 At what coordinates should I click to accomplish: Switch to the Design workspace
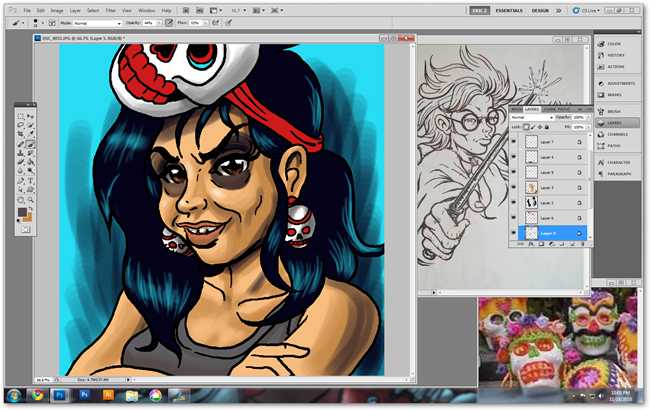540,11
